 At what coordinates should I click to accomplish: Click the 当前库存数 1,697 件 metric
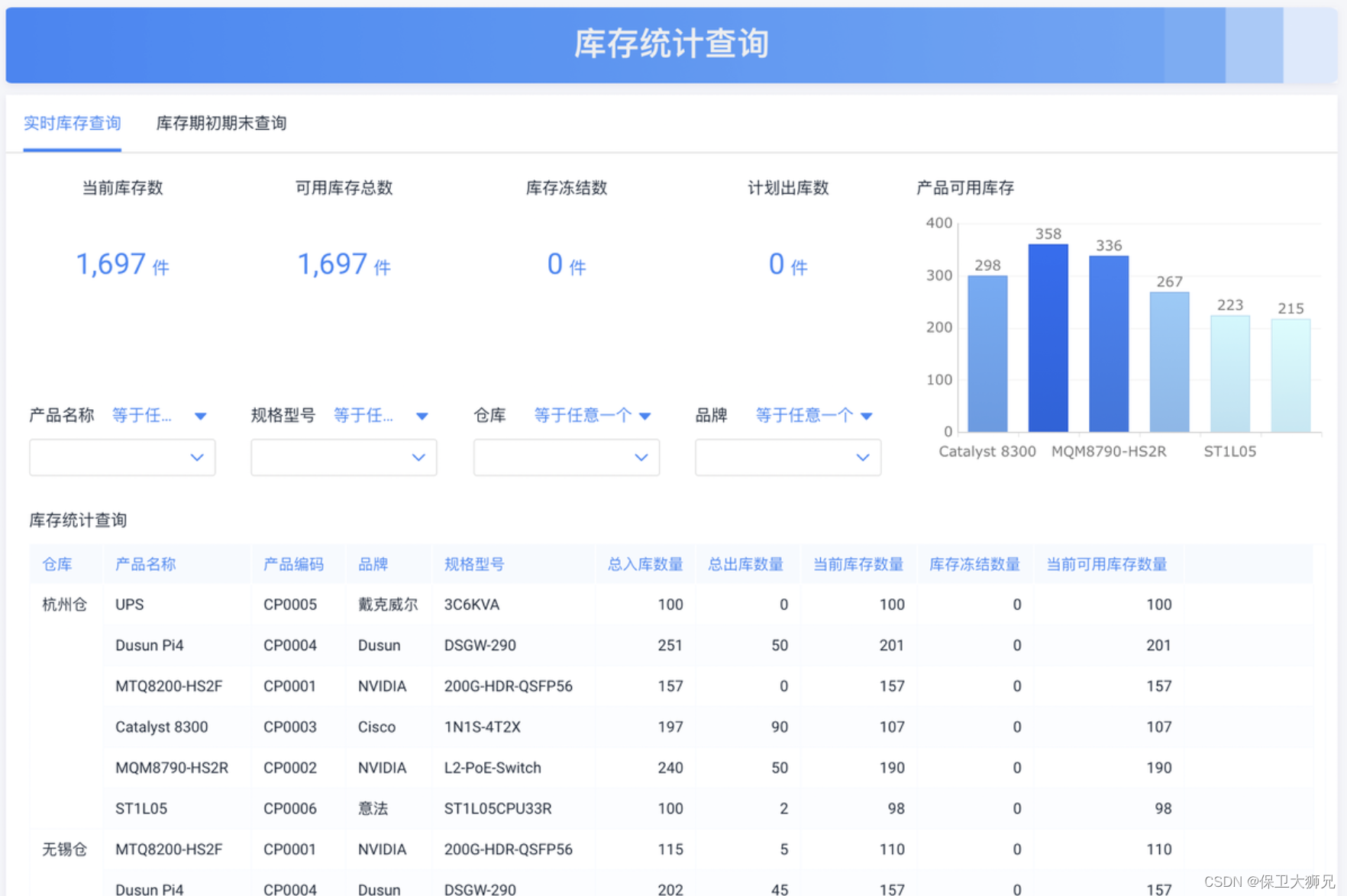tap(122, 265)
